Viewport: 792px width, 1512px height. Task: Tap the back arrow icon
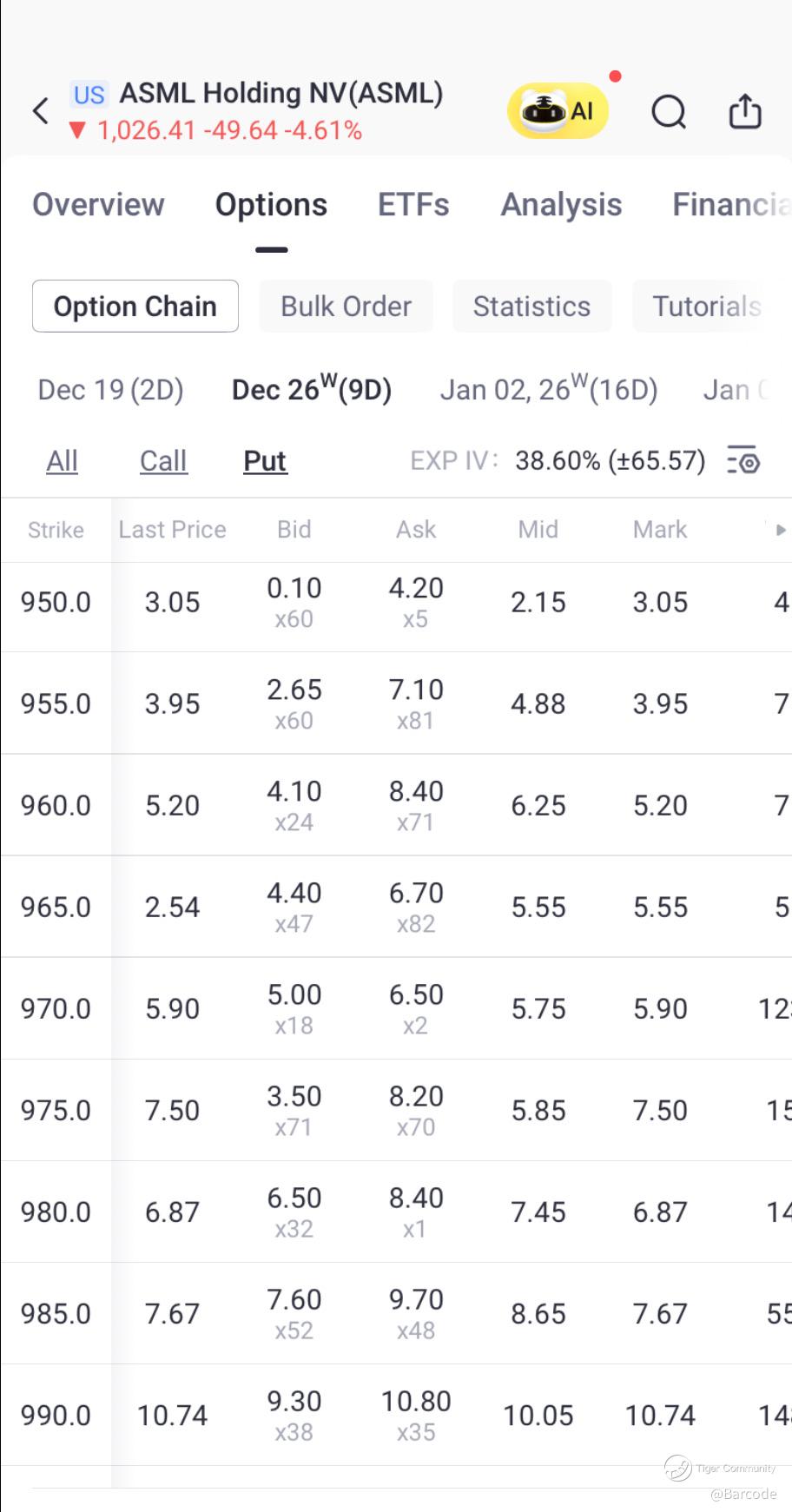pos(41,111)
